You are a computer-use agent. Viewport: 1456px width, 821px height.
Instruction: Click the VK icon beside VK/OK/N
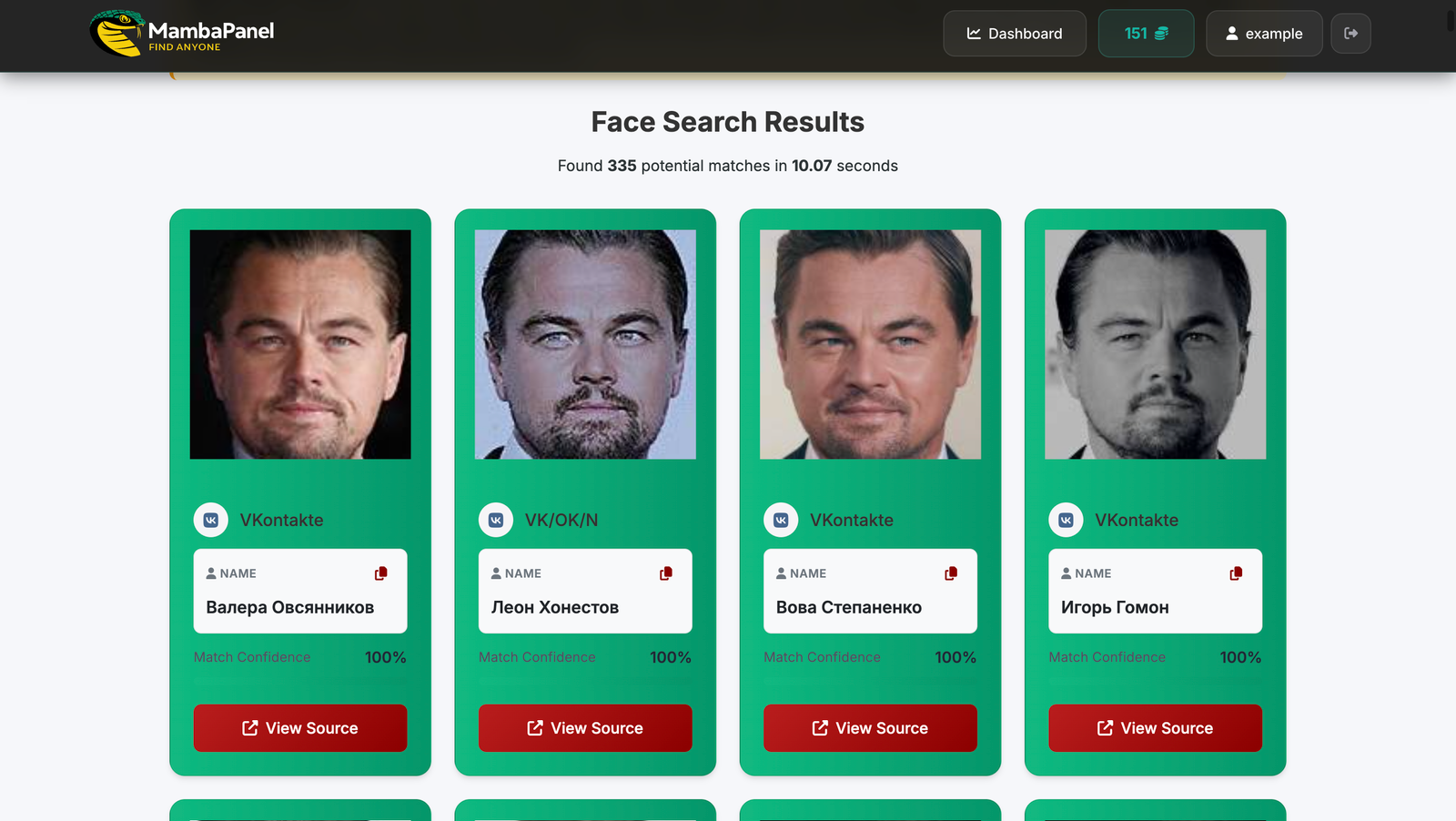click(x=496, y=521)
